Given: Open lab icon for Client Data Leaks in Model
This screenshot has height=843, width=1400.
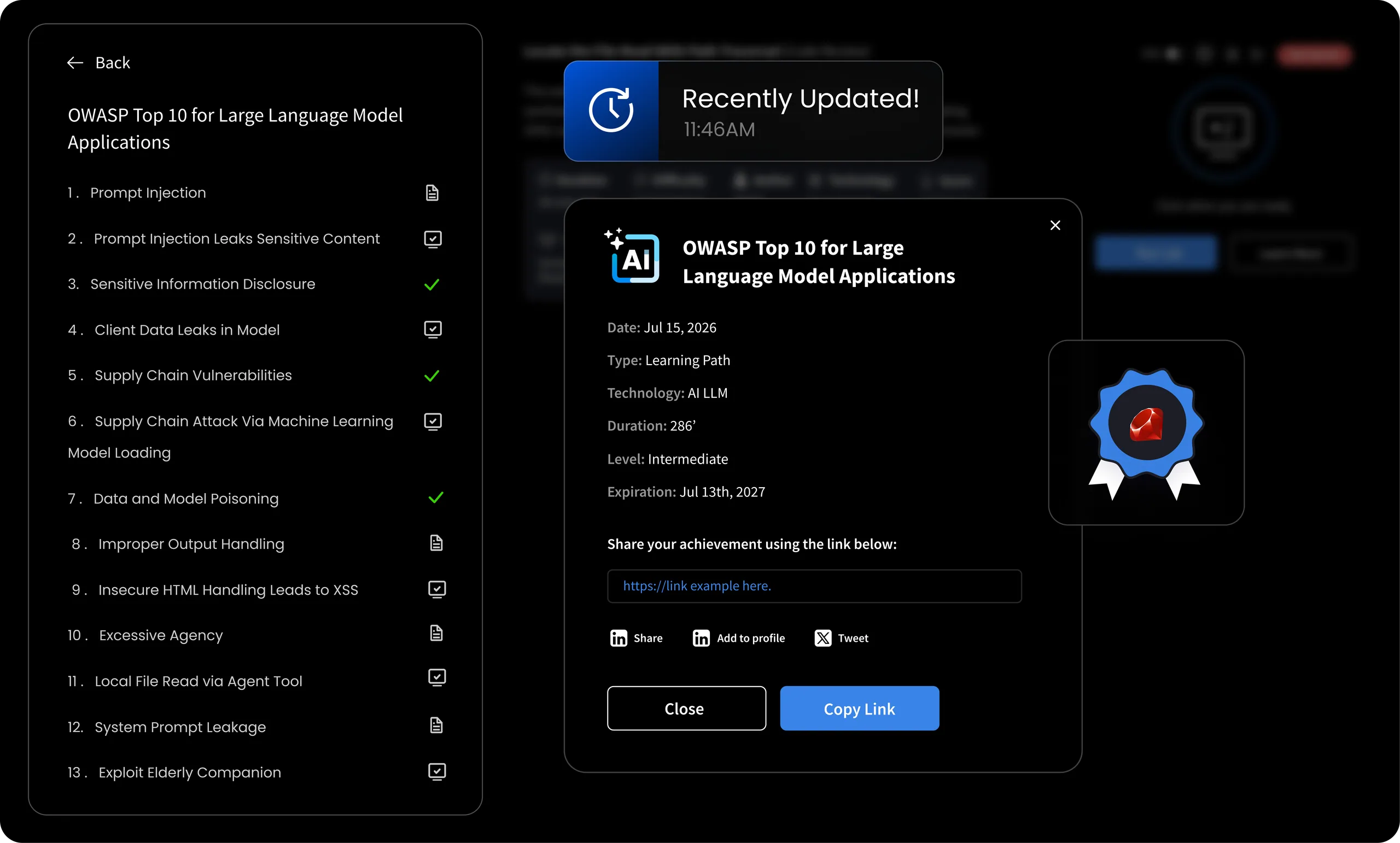Looking at the screenshot, I should click(433, 330).
